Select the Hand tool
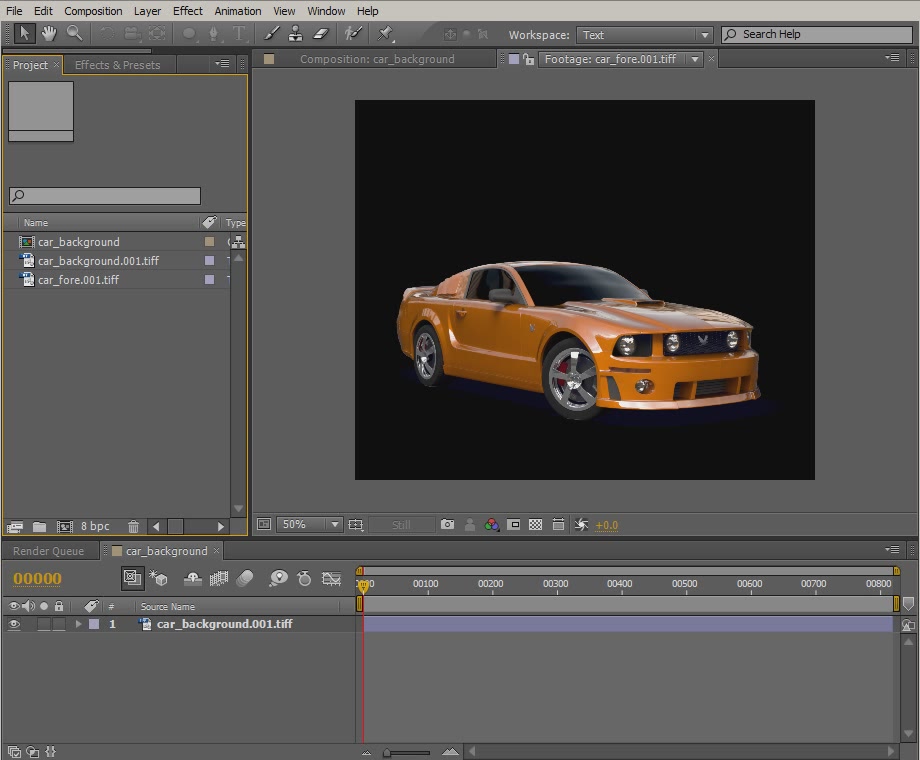 [x=49, y=34]
